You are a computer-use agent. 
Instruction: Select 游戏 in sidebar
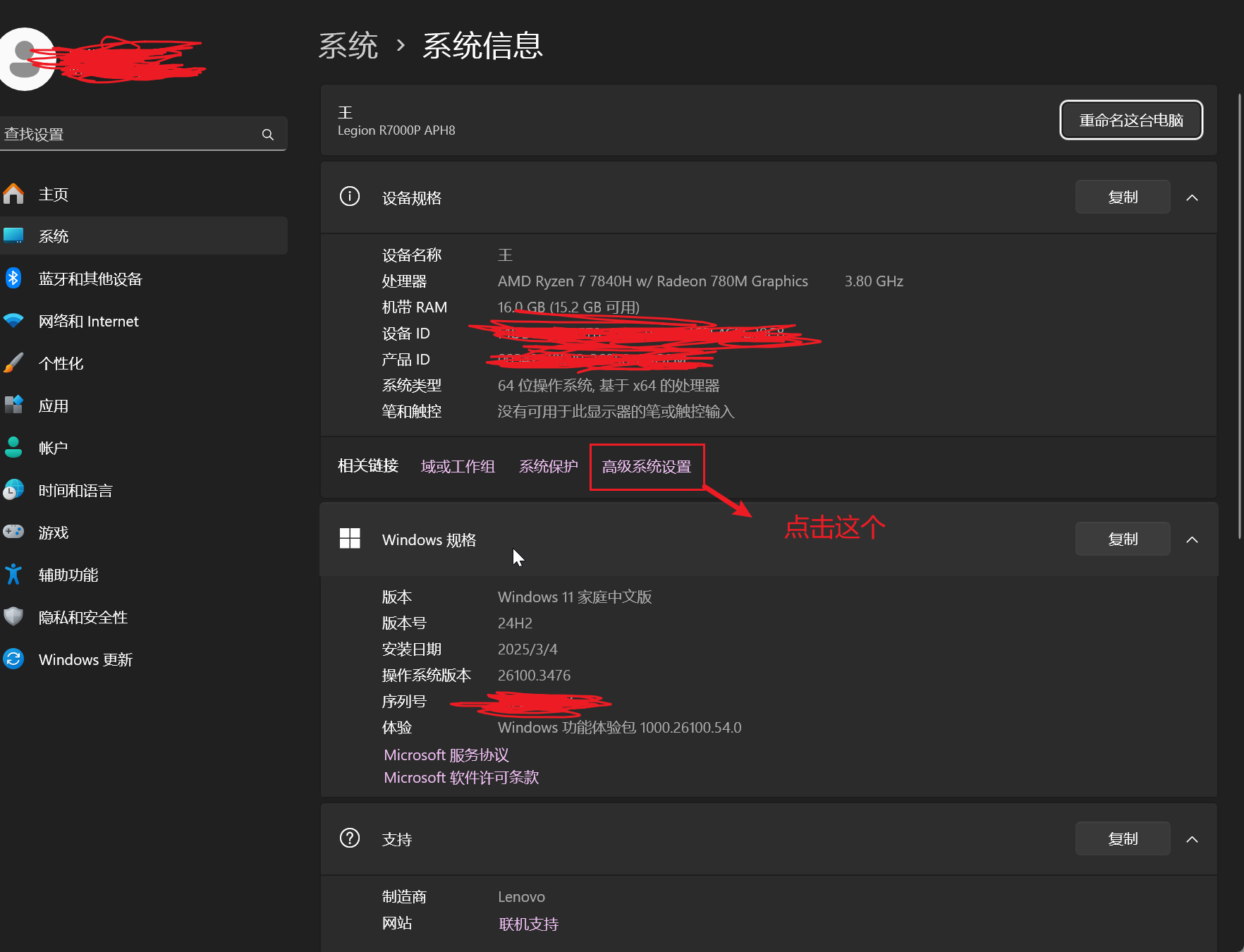tap(144, 532)
